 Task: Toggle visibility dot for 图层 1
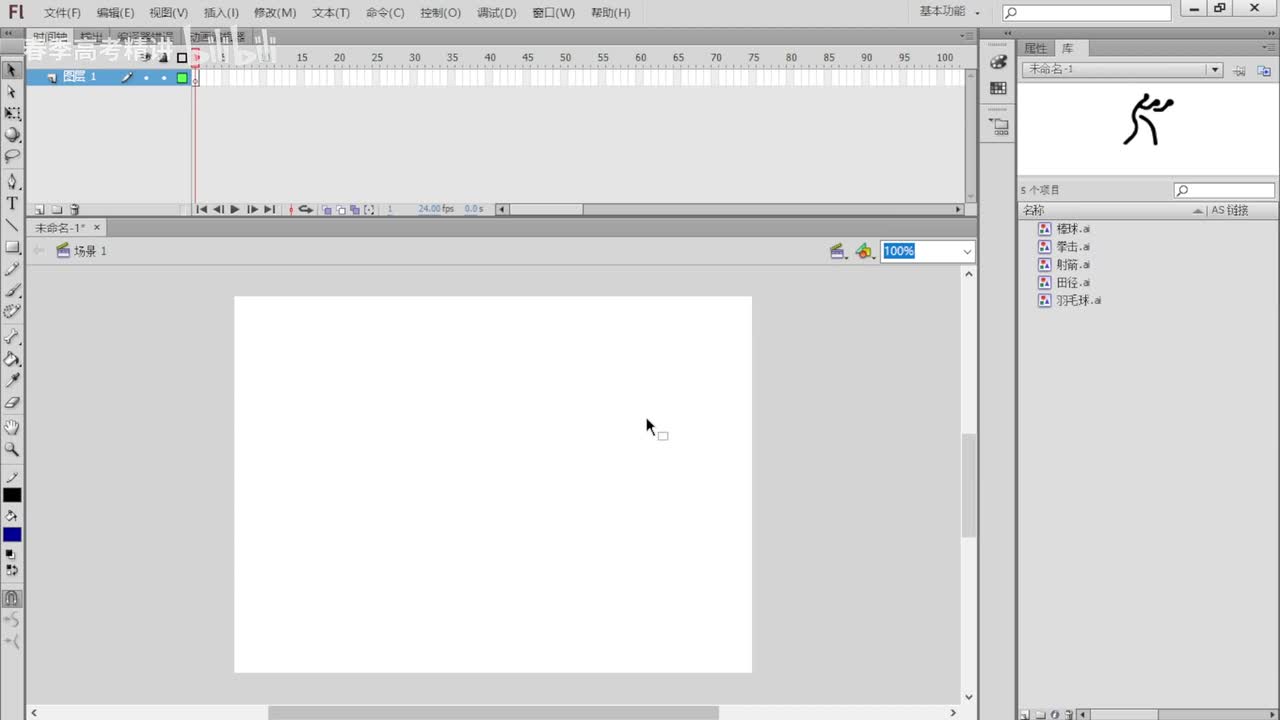click(x=146, y=77)
